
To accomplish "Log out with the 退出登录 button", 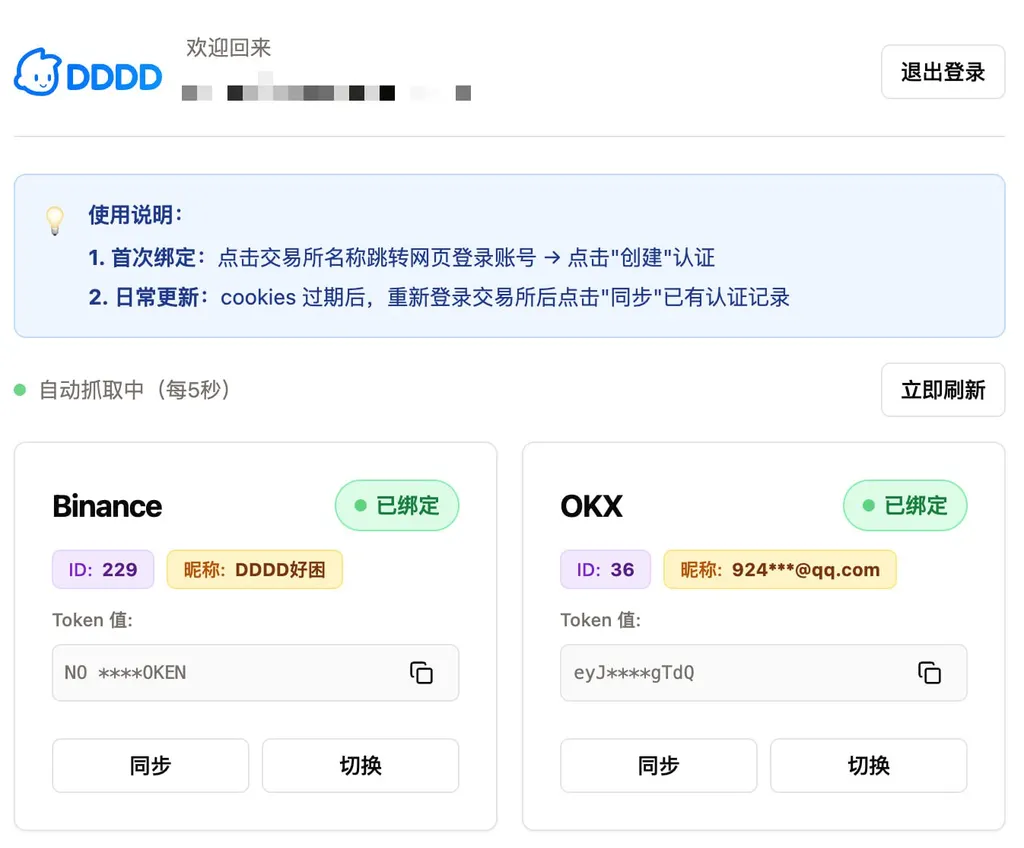I will coord(942,72).
